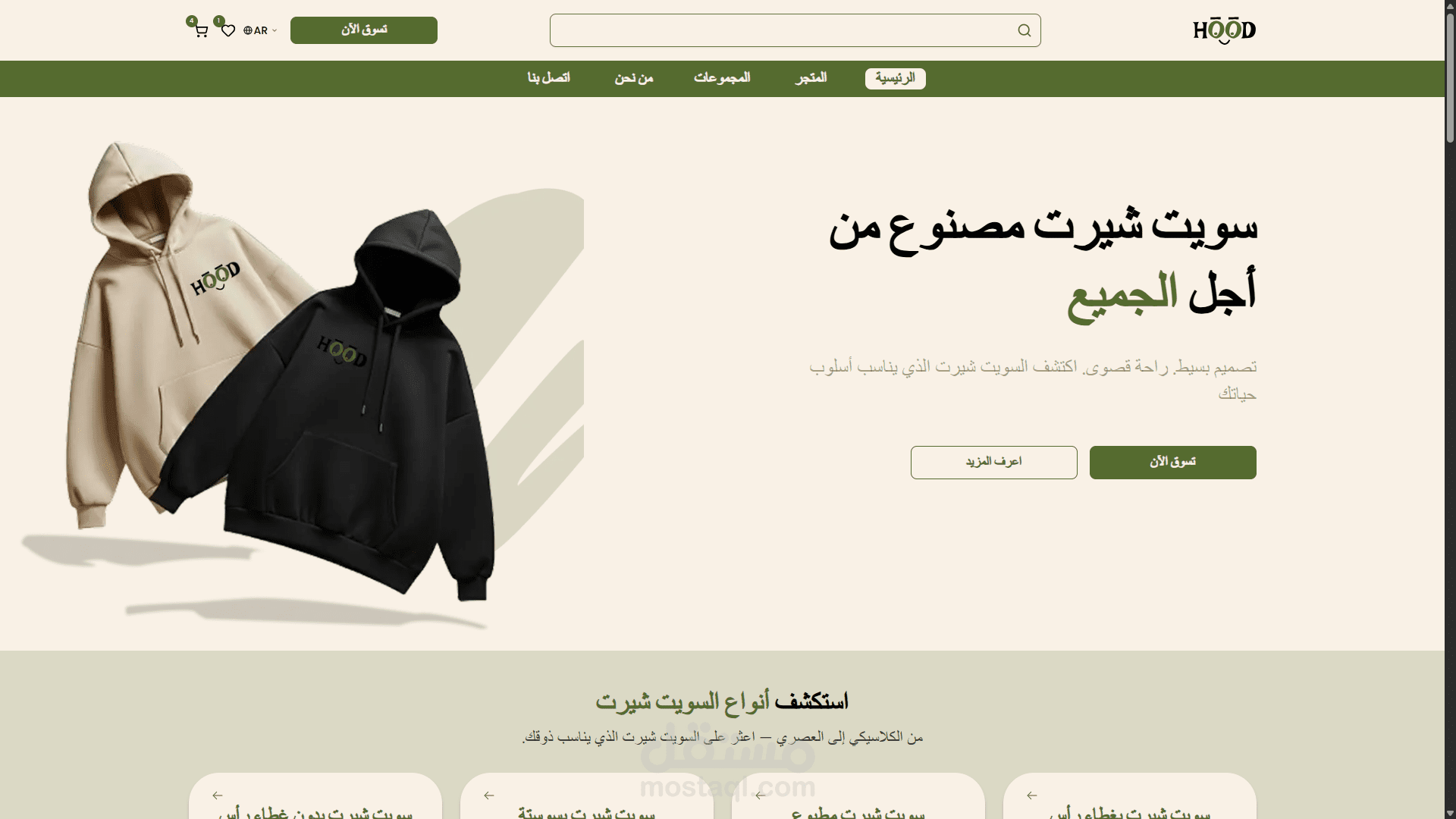Expand the AR language dropdown
The width and height of the screenshot is (1456, 819).
click(x=260, y=31)
